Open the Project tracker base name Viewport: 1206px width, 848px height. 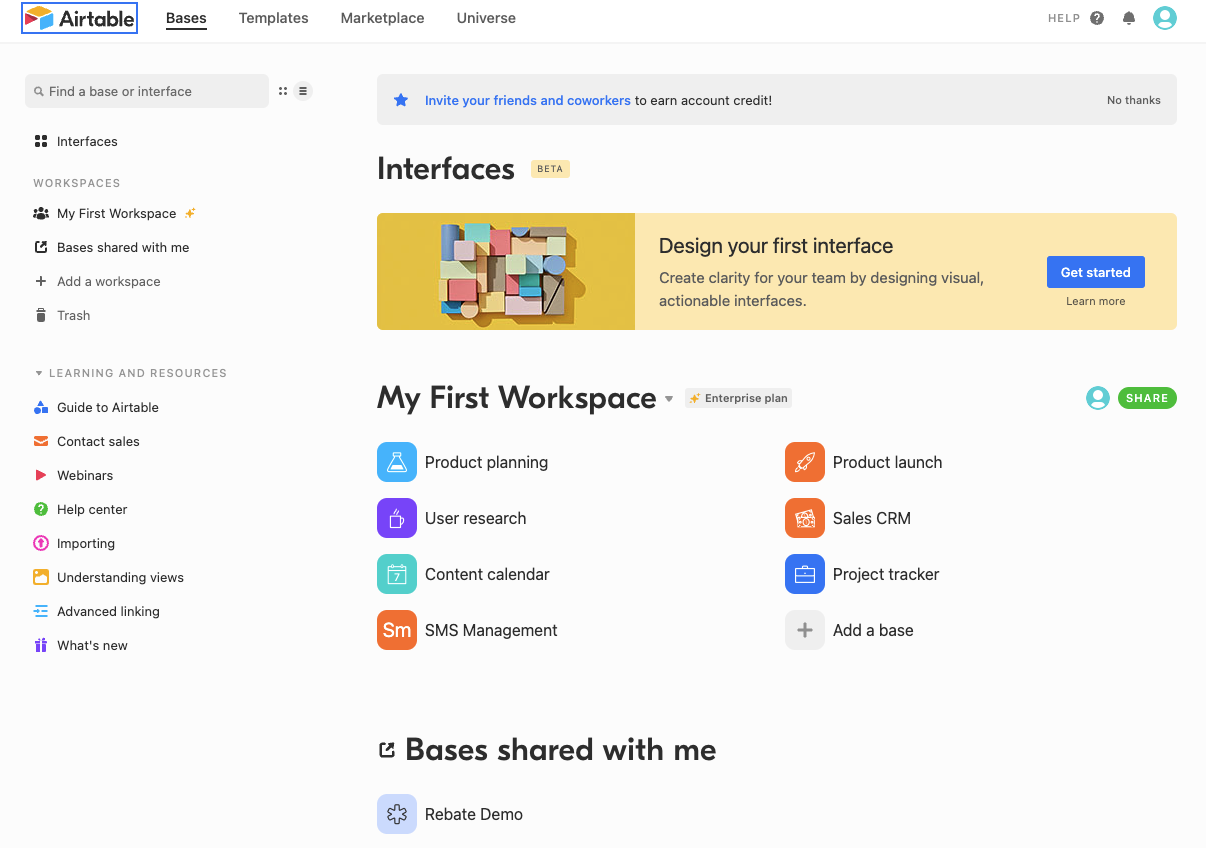(x=886, y=574)
